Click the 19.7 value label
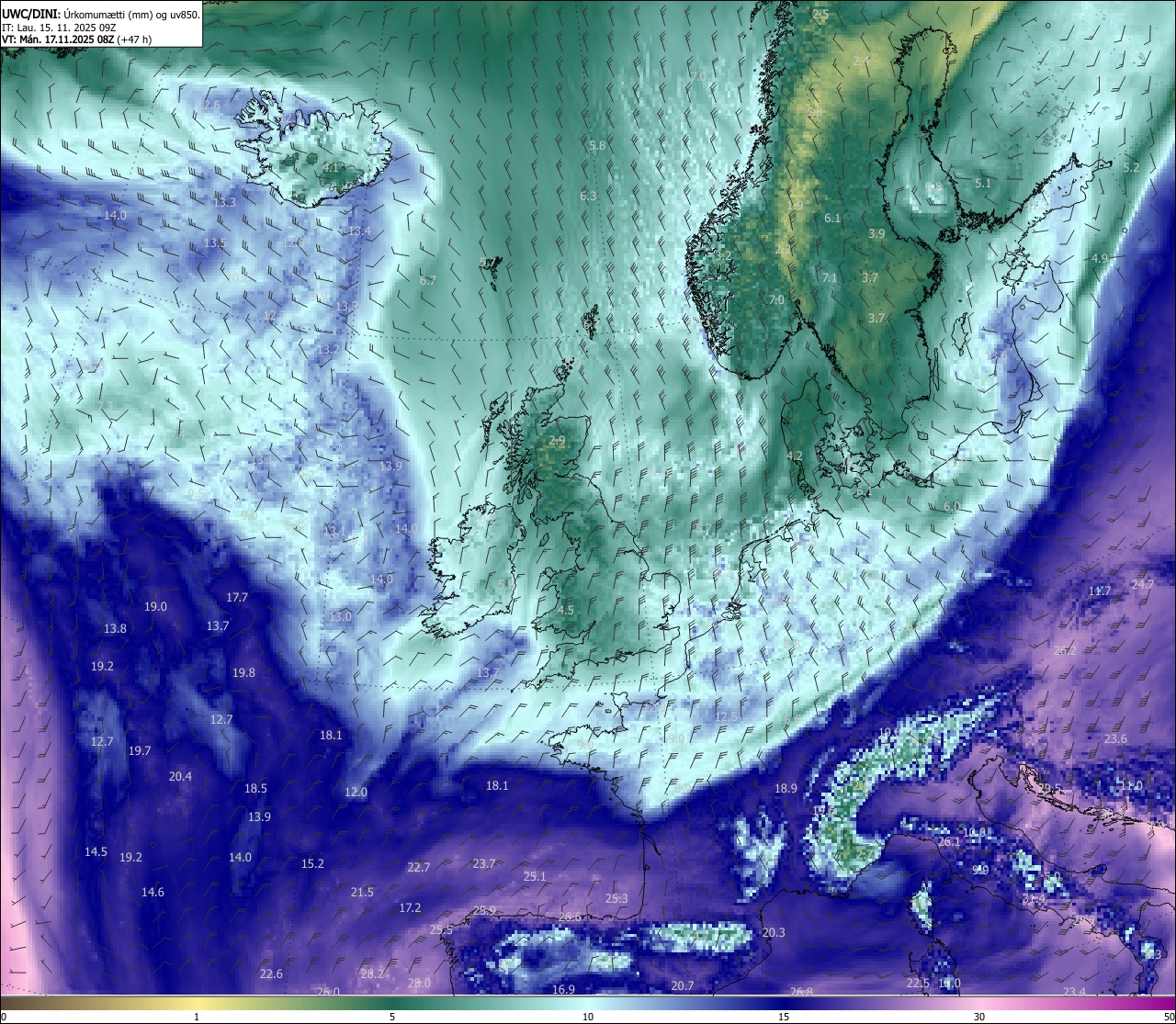This screenshot has width=1176, height=1024. (x=140, y=751)
